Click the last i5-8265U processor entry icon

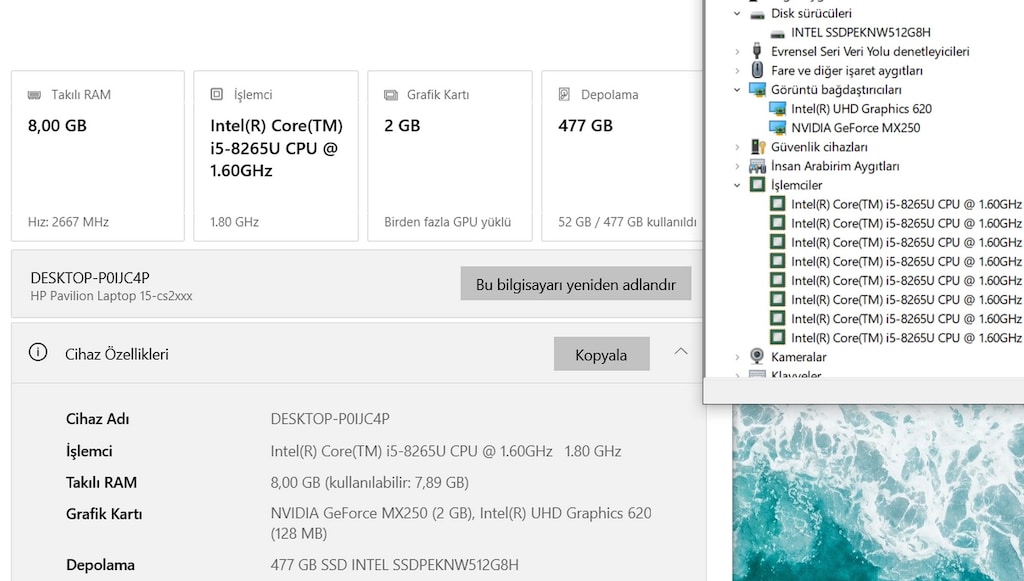[x=777, y=338]
